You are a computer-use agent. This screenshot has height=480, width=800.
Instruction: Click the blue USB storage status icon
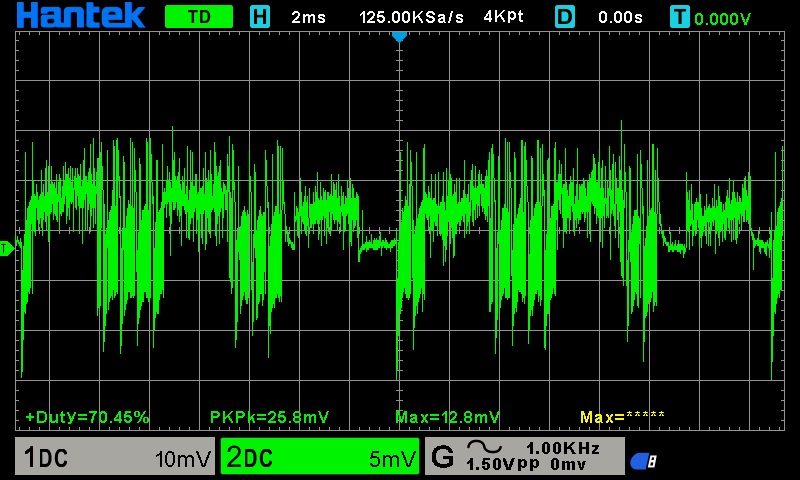643,461
